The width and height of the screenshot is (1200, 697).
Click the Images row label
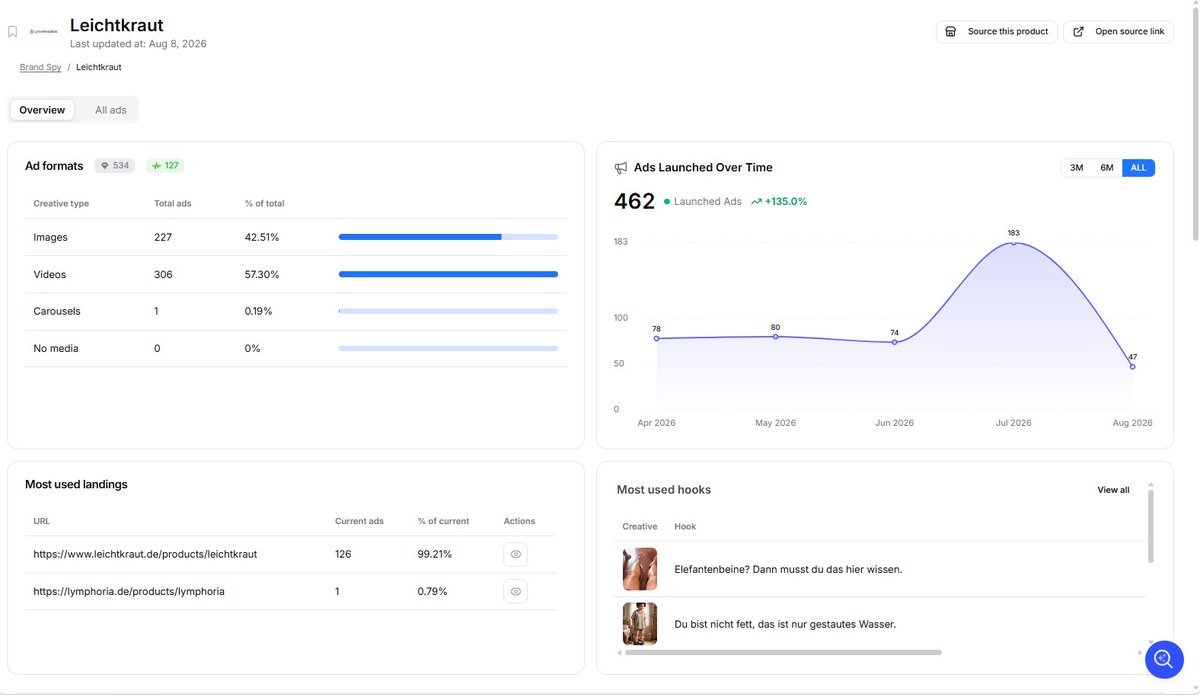(51, 237)
